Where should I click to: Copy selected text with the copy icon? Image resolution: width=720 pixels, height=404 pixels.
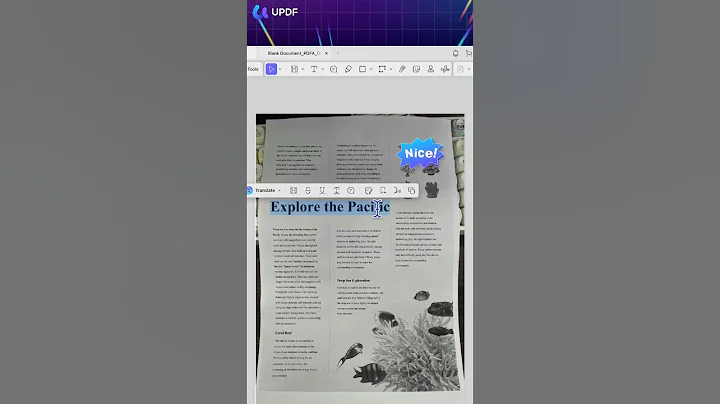[x=411, y=191]
